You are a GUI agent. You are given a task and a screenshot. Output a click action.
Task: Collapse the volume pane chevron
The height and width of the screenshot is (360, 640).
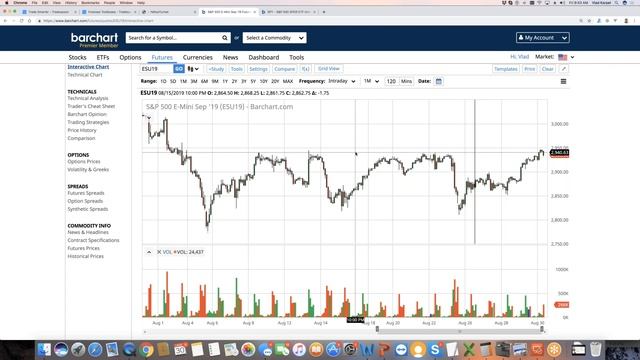(149, 252)
